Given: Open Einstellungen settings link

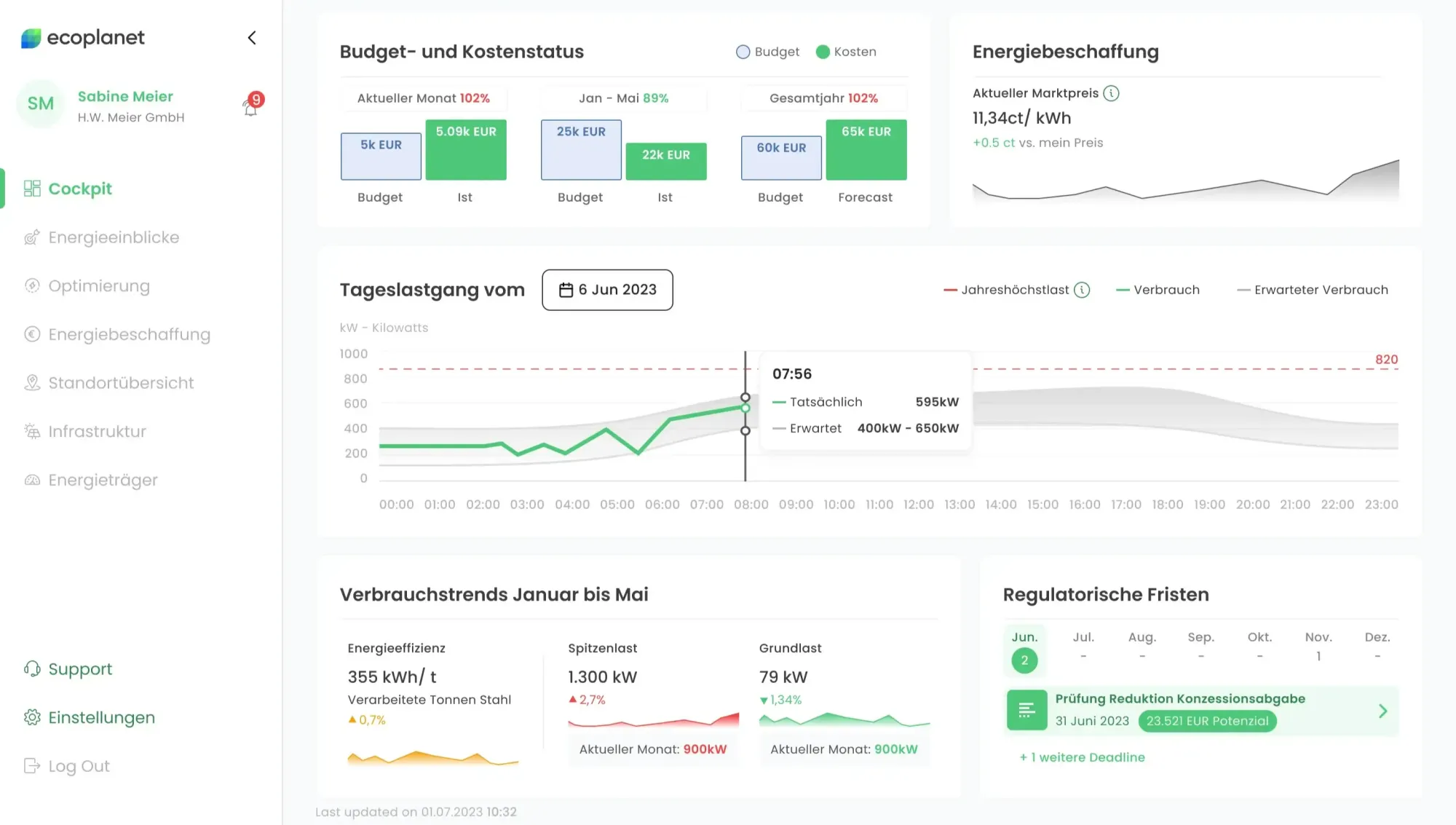Looking at the screenshot, I should [x=101, y=718].
